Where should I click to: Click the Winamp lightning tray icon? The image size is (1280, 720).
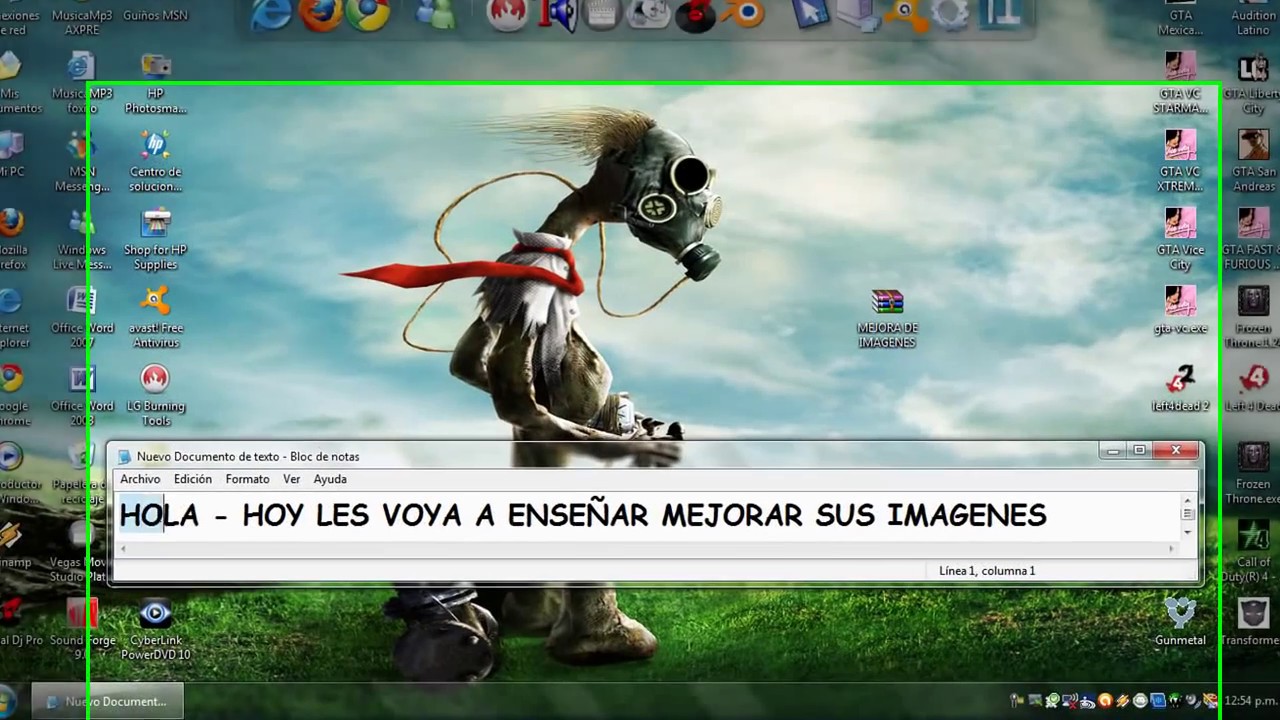point(1122,701)
